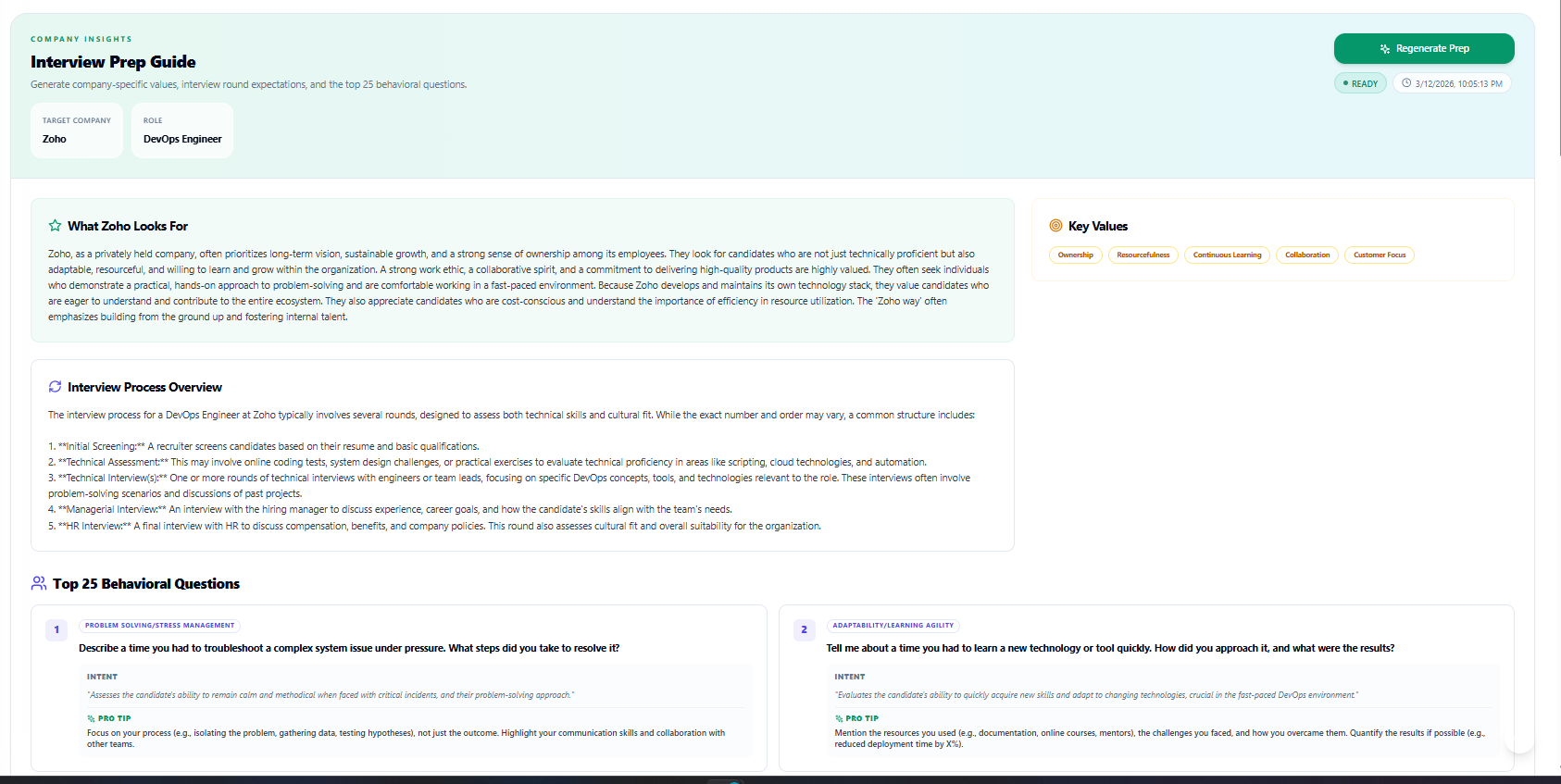Click the clock icon beside the timestamp
Screen dimensions: 1561x784
pos(1406,83)
